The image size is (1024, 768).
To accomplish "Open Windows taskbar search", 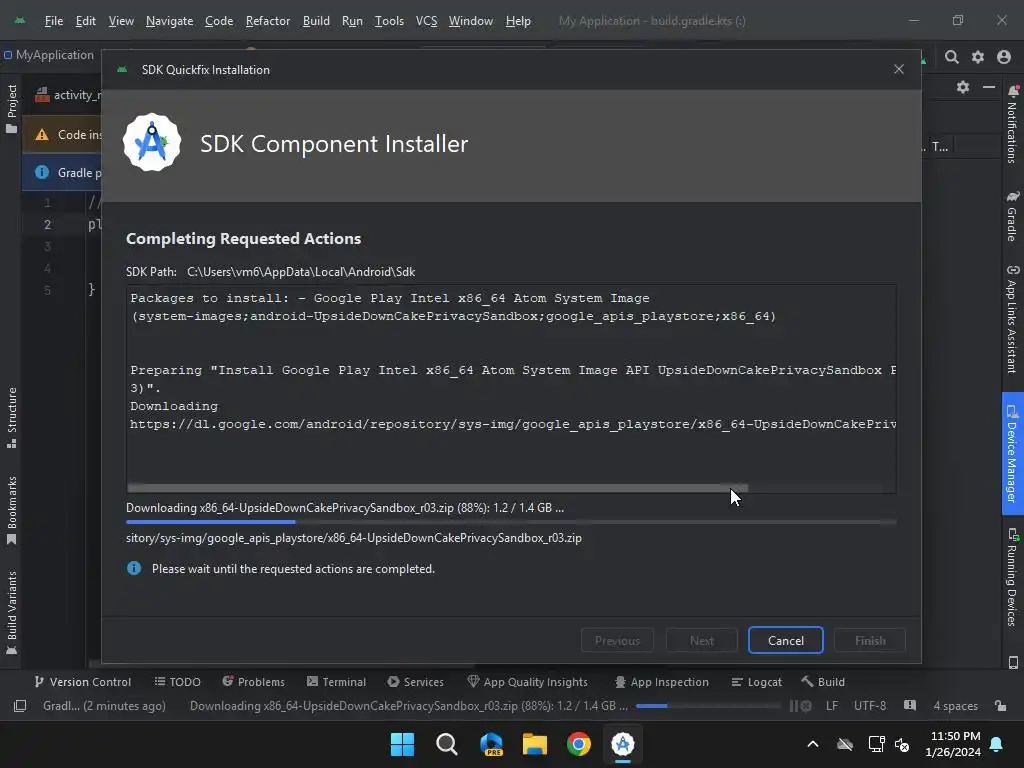I will click(x=447, y=744).
